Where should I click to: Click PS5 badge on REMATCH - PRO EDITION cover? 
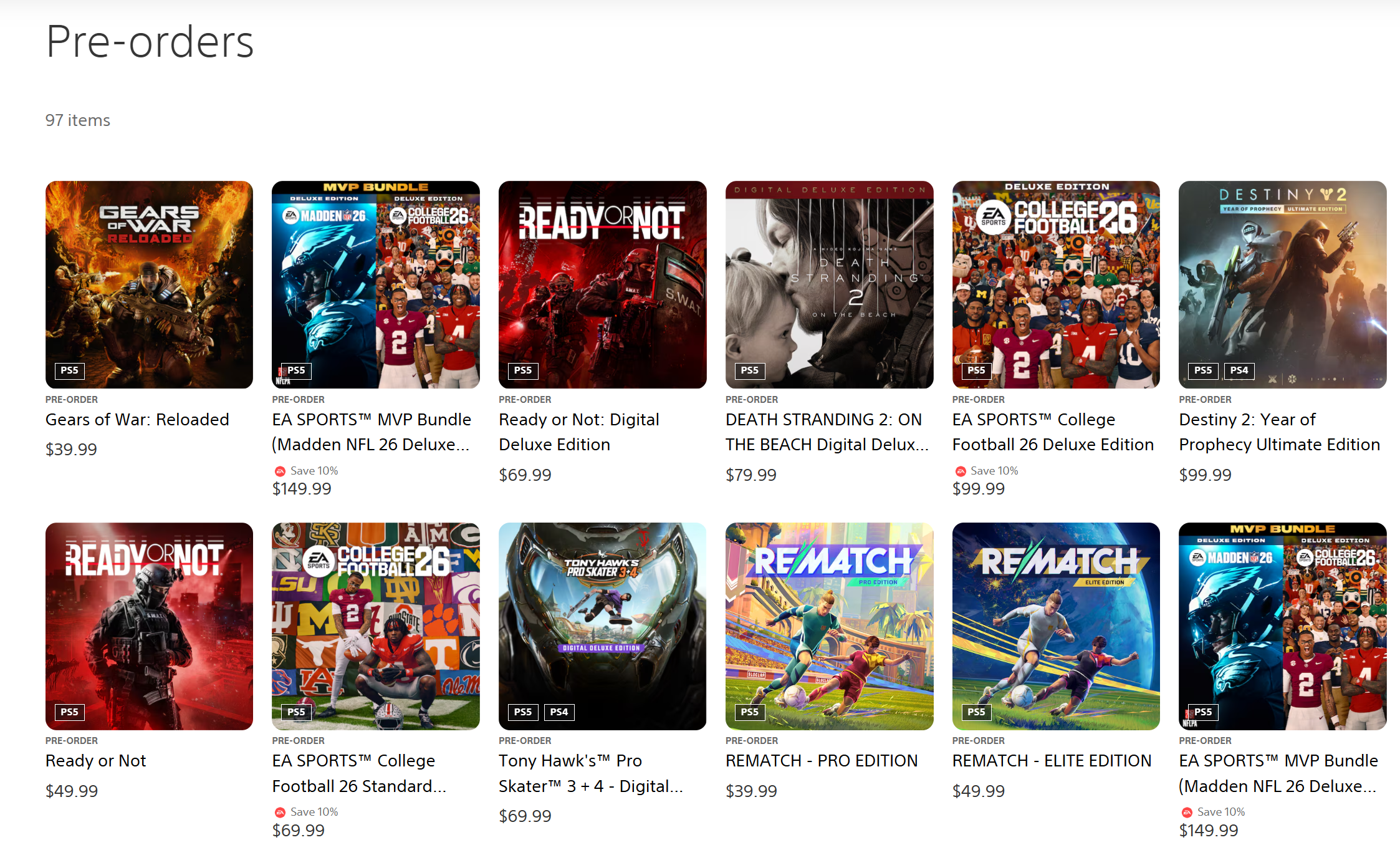coord(750,712)
